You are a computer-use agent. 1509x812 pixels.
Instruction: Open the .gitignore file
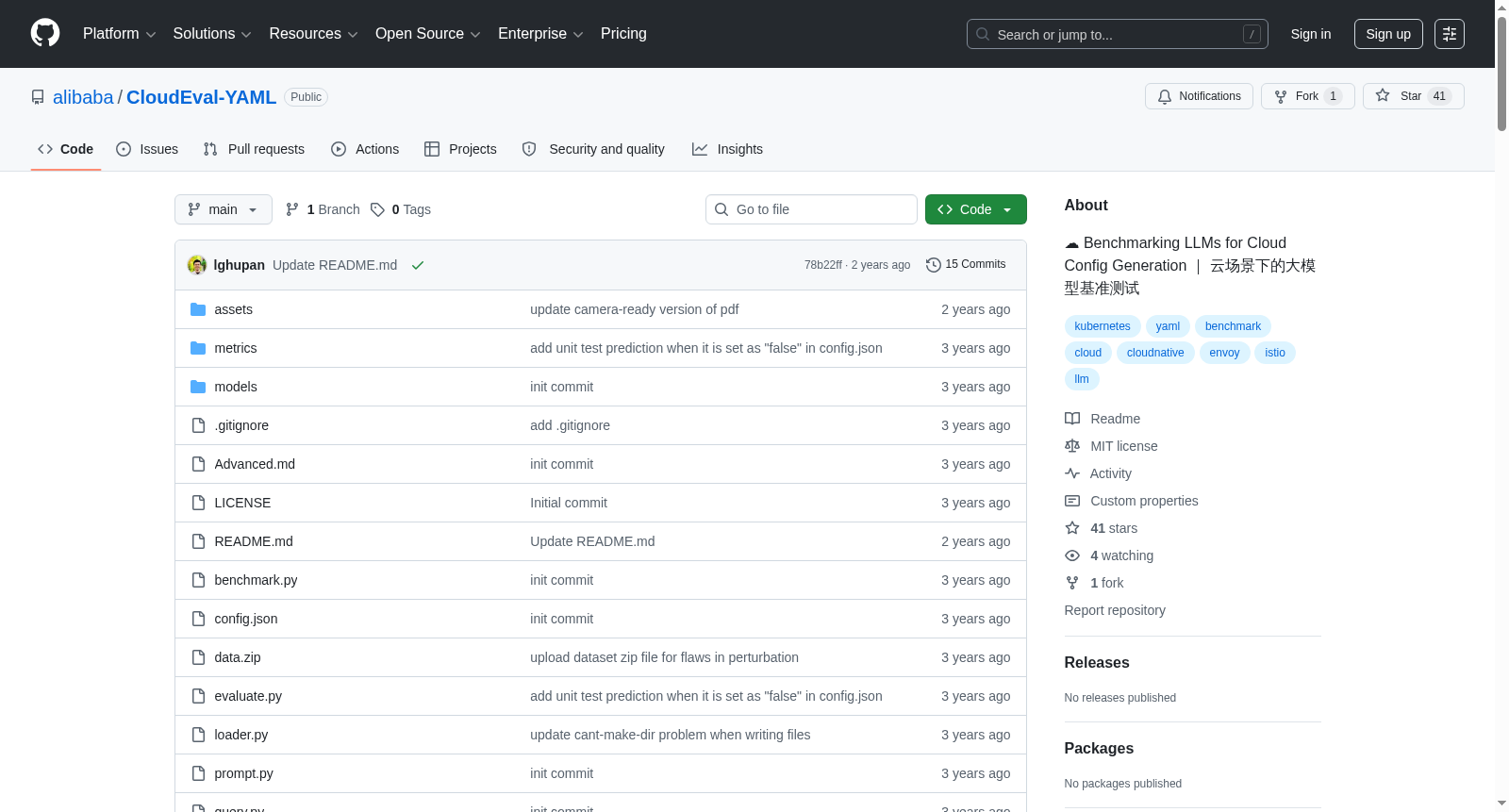[x=241, y=425]
